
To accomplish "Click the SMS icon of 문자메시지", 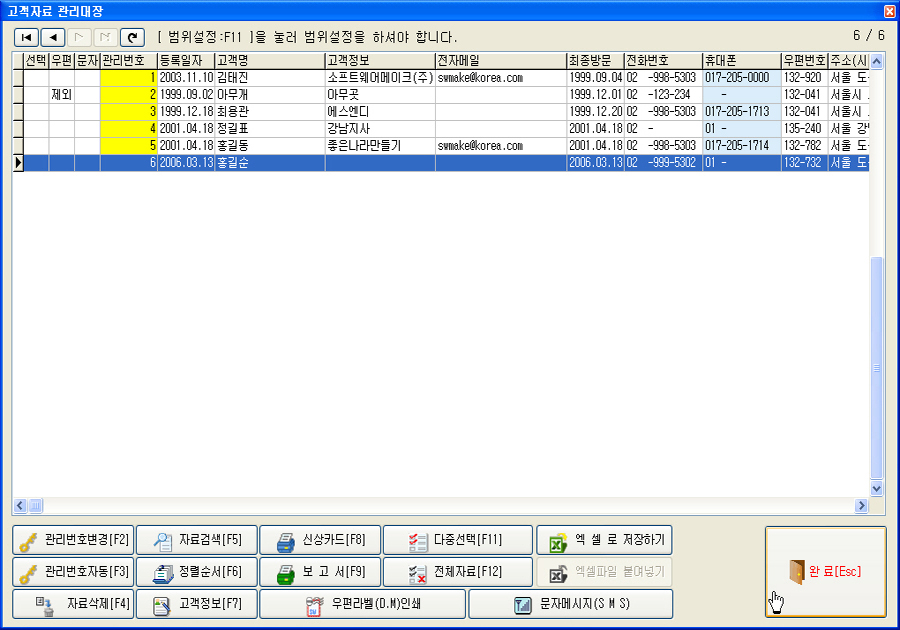I will click(522, 605).
